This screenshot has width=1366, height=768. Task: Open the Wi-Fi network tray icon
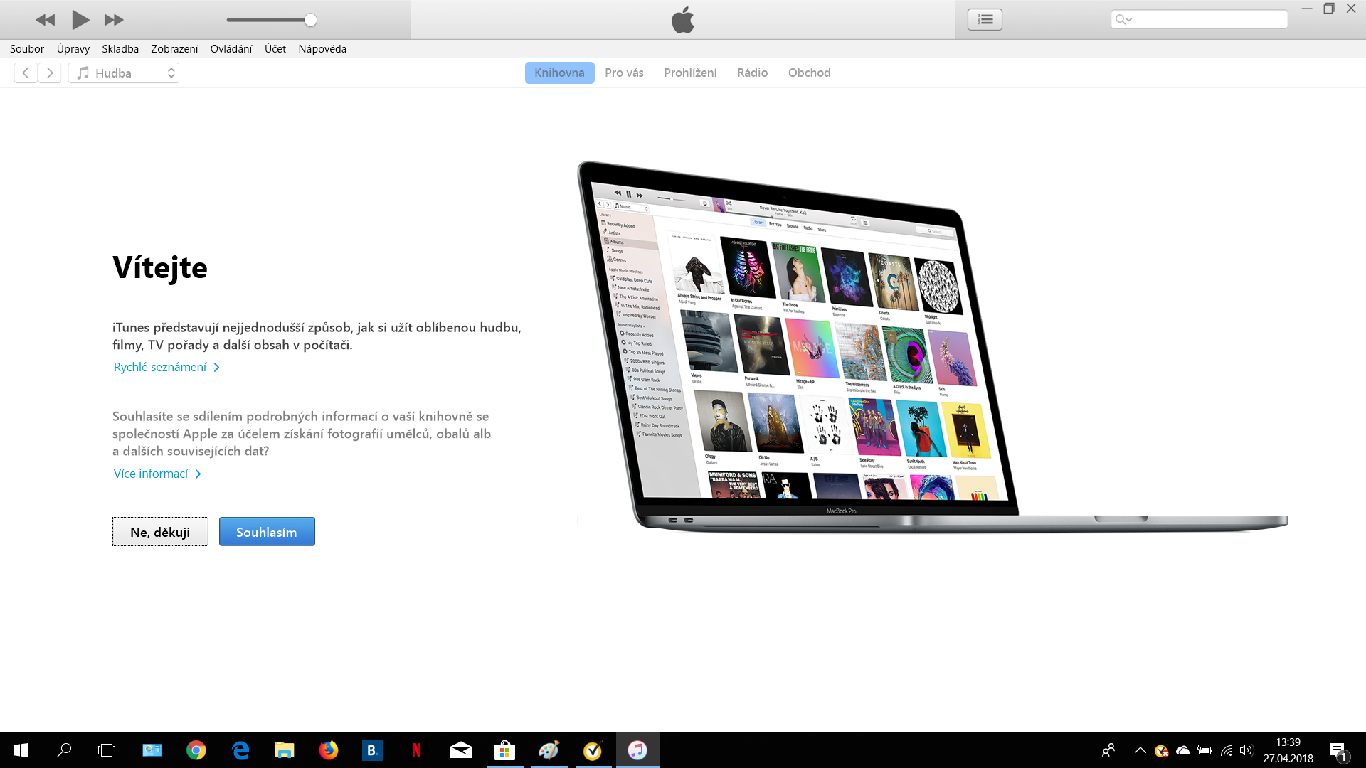1226,750
